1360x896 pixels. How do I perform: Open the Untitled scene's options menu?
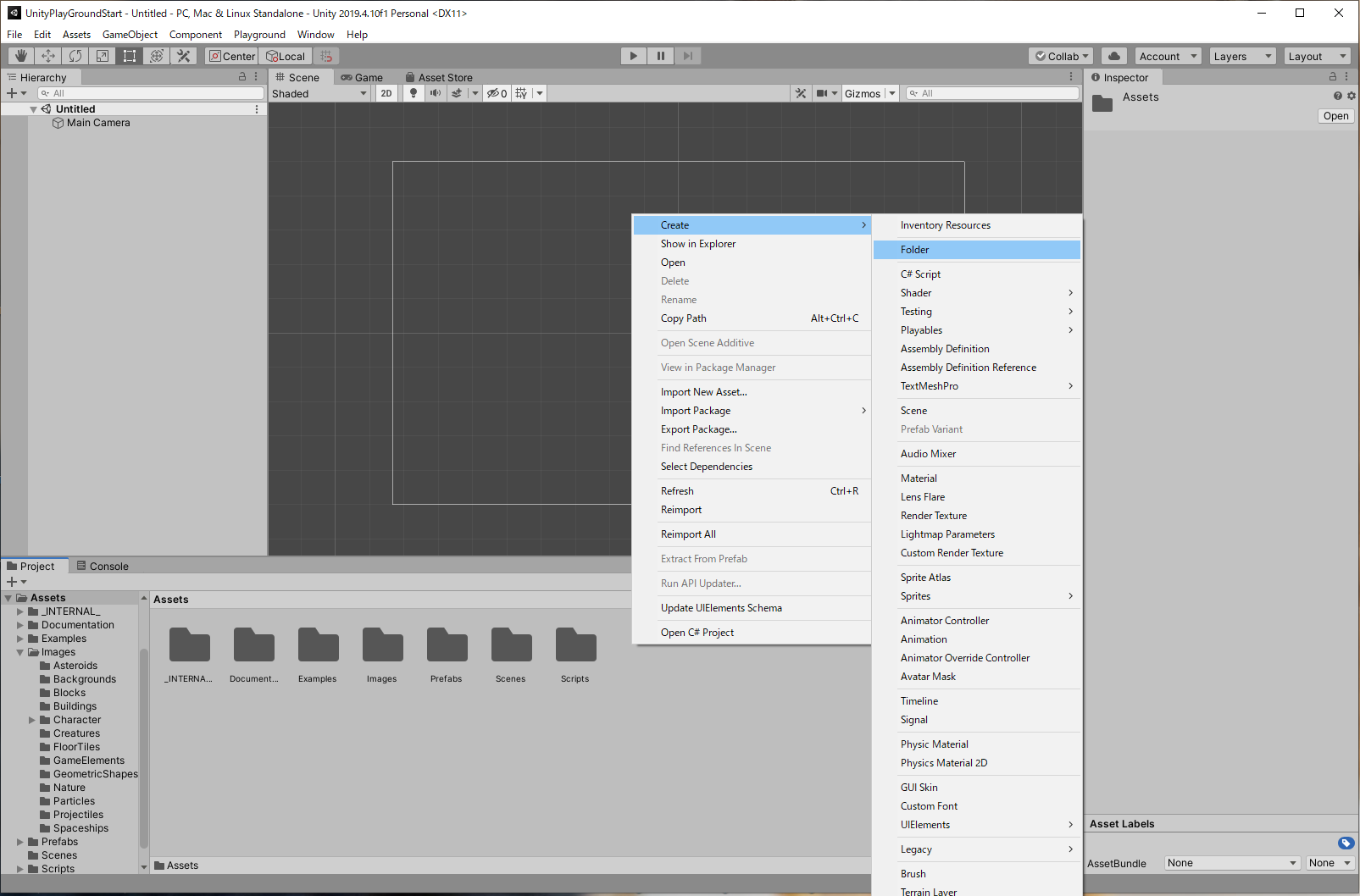257,109
